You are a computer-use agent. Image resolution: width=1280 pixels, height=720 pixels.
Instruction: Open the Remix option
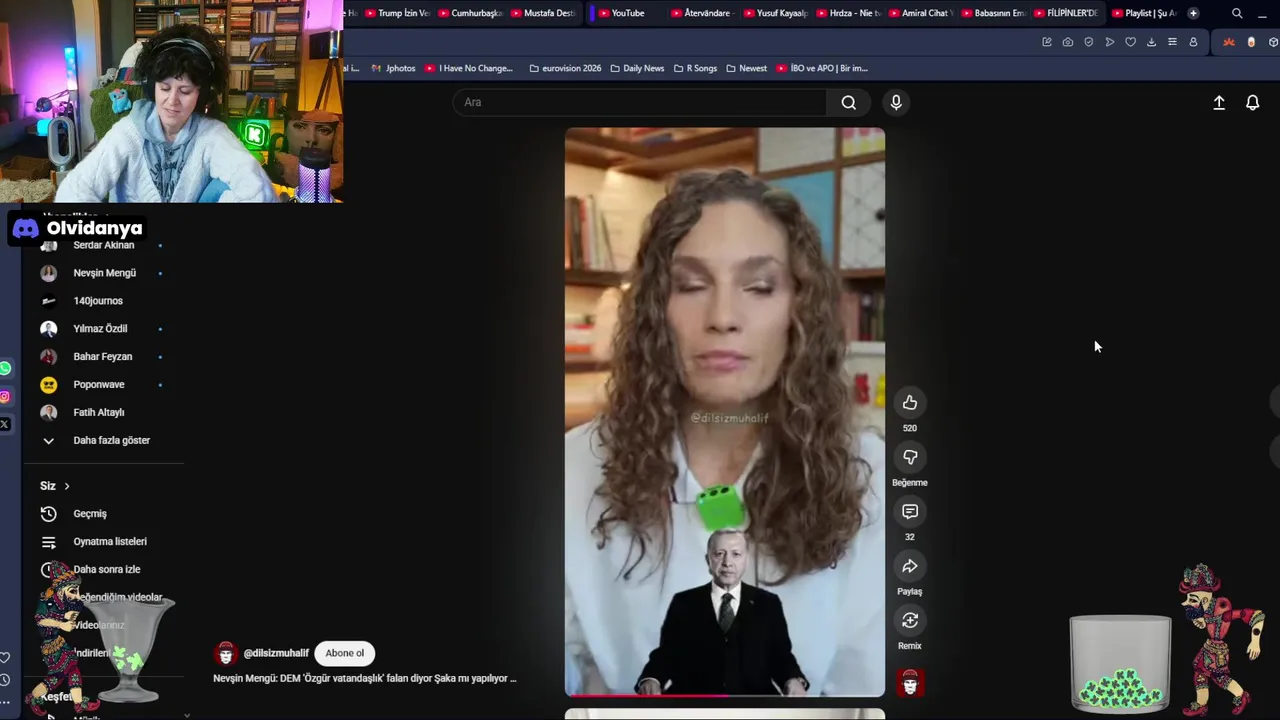tap(909, 621)
